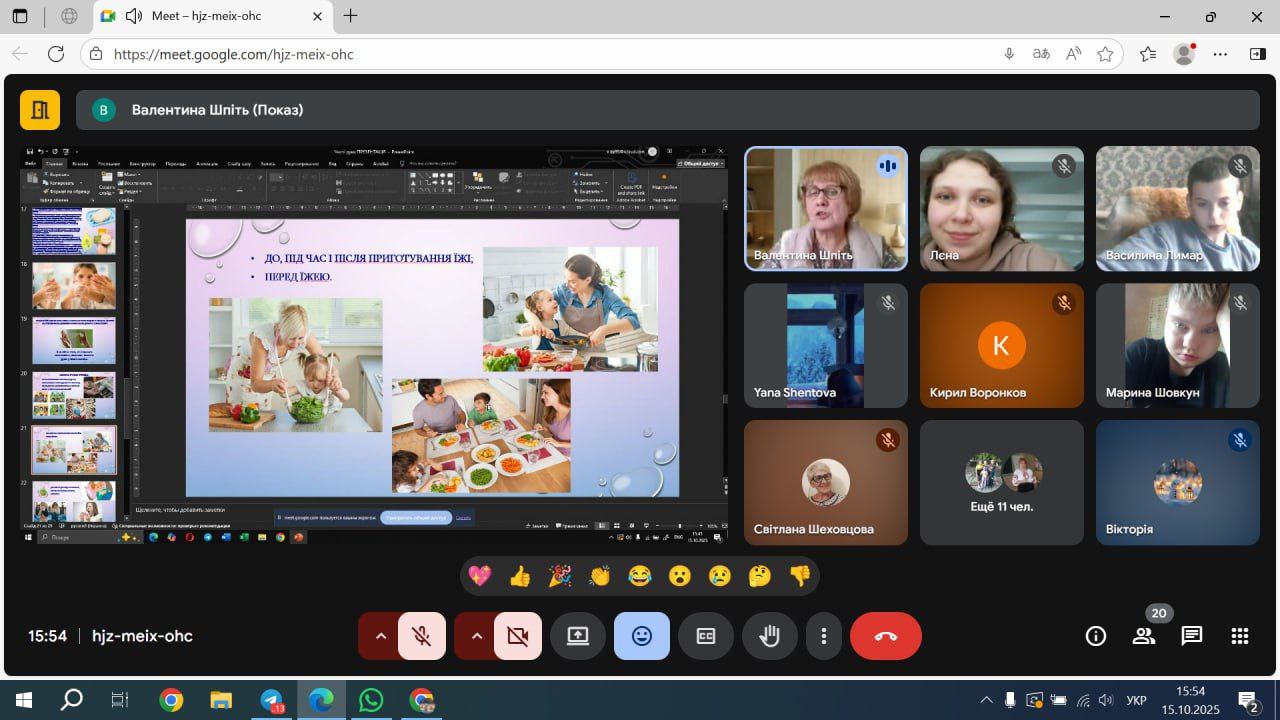Show the participants list with 20 people
The width and height of the screenshot is (1280, 720).
1144,636
